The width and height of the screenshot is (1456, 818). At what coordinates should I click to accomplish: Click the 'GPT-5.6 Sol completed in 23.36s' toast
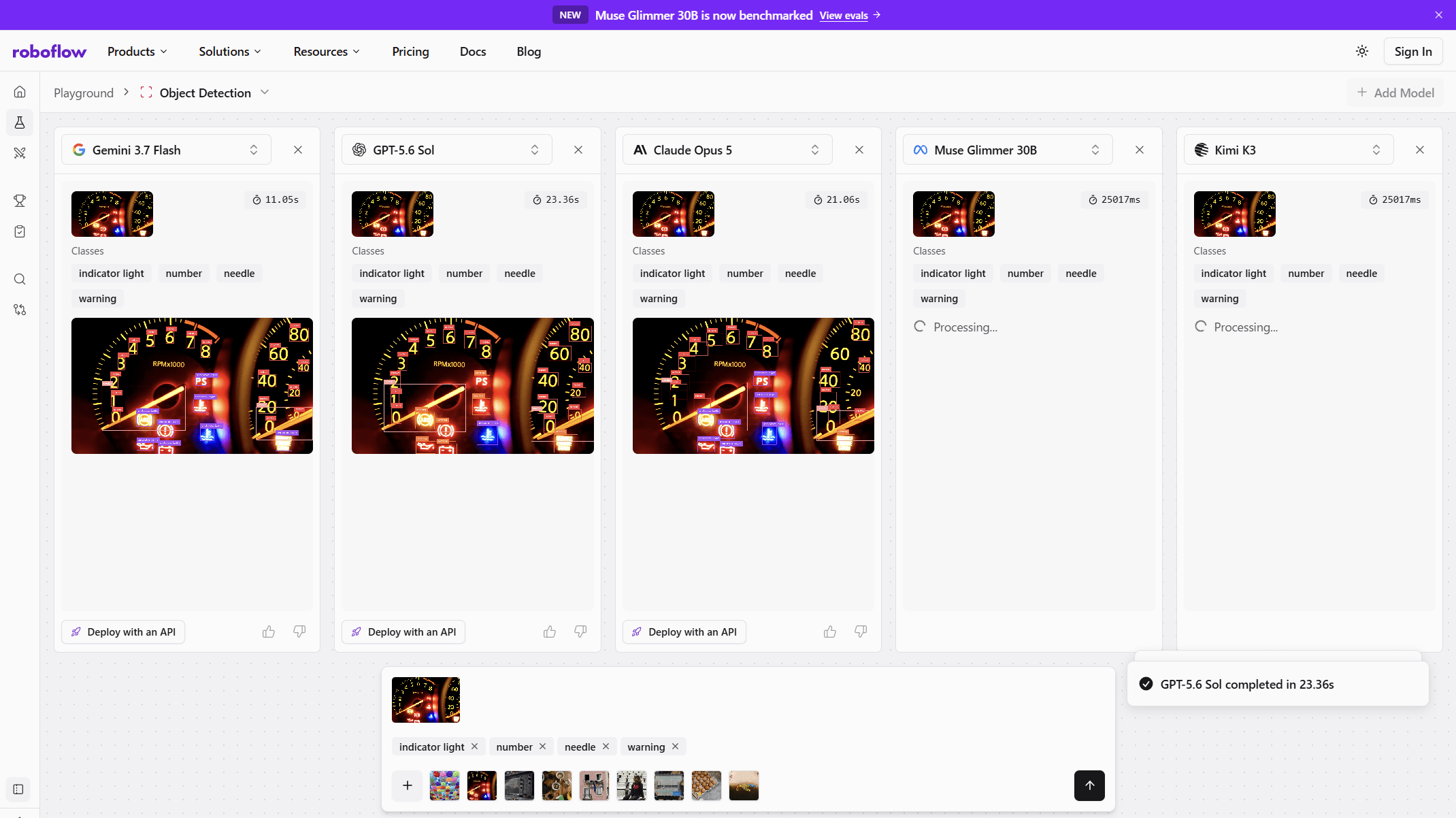[x=1278, y=684]
